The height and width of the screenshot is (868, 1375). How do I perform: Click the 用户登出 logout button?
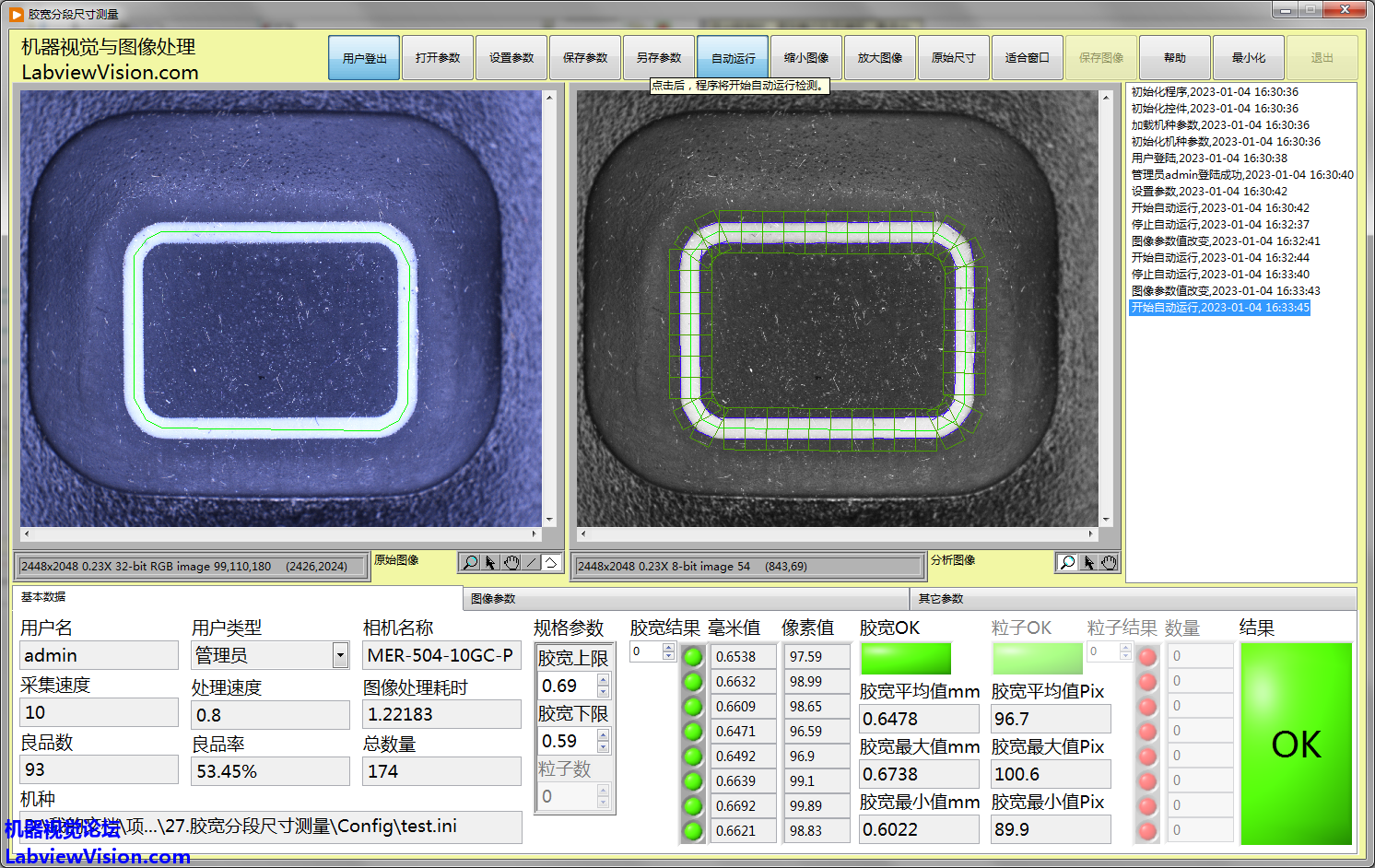click(x=364, y=58)
